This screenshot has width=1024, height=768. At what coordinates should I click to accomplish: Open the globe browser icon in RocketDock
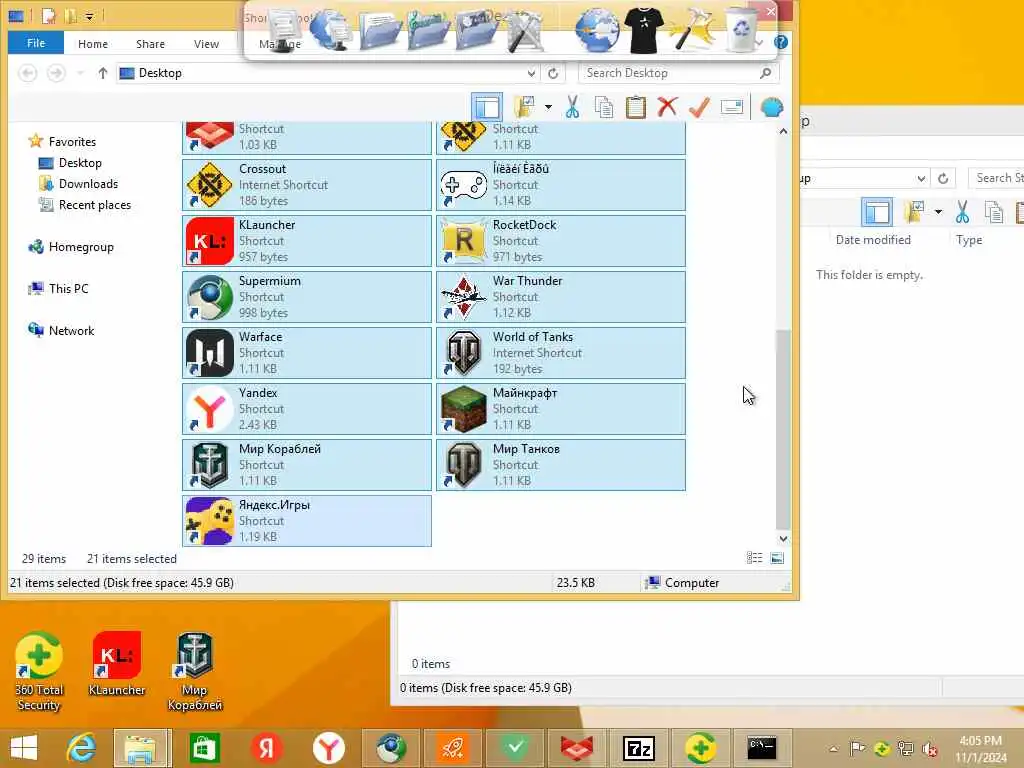pyautogui.click(x=596, y=30)
